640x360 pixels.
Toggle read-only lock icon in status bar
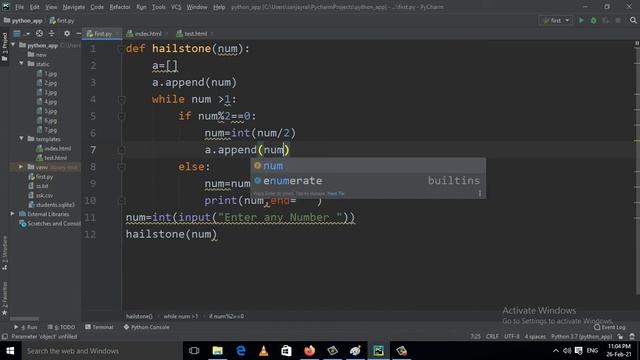point(620,337)
